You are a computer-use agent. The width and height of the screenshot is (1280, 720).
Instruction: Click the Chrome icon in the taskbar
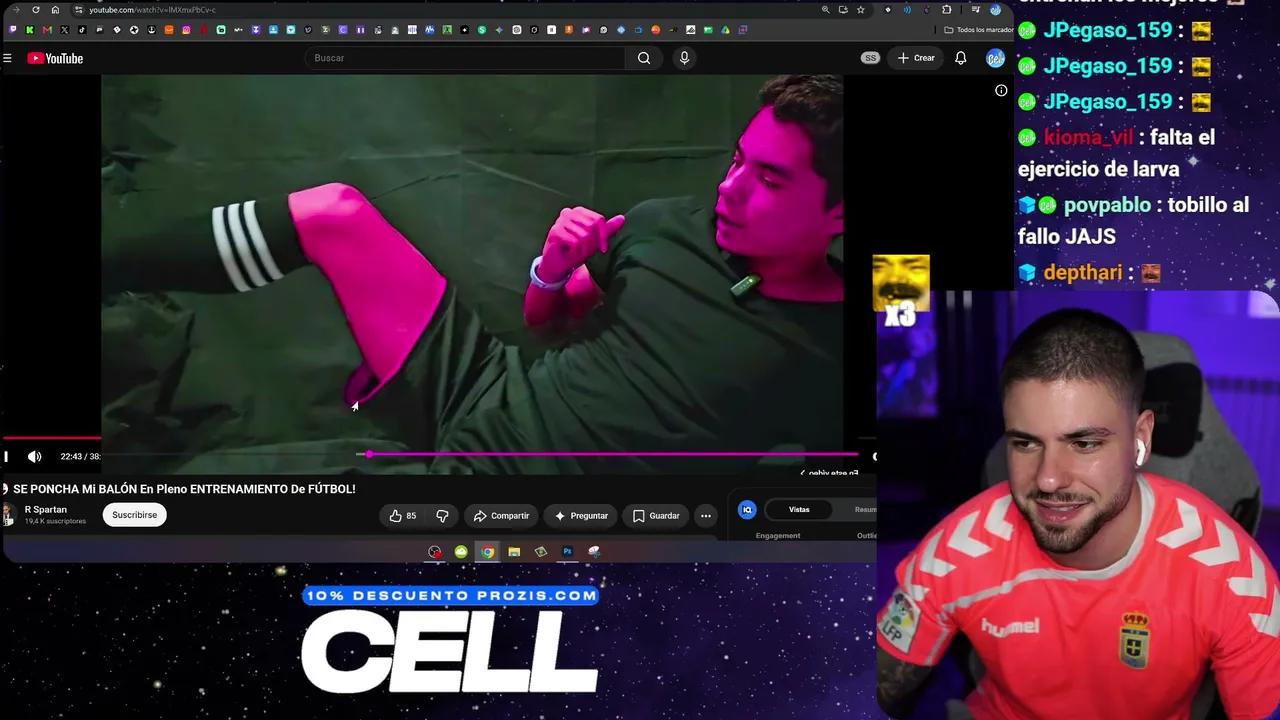[x=487, y=552]
